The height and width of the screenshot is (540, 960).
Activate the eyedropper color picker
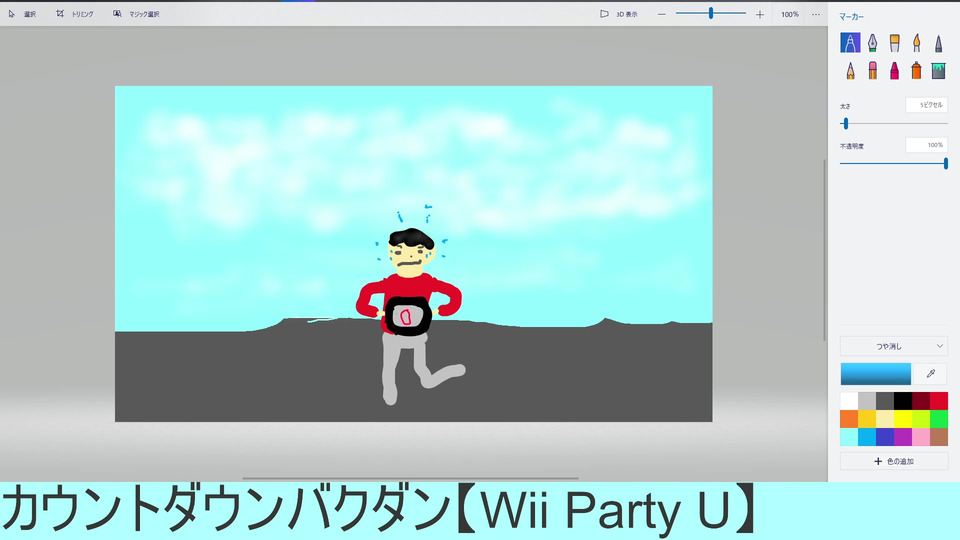tap(931, 373)
